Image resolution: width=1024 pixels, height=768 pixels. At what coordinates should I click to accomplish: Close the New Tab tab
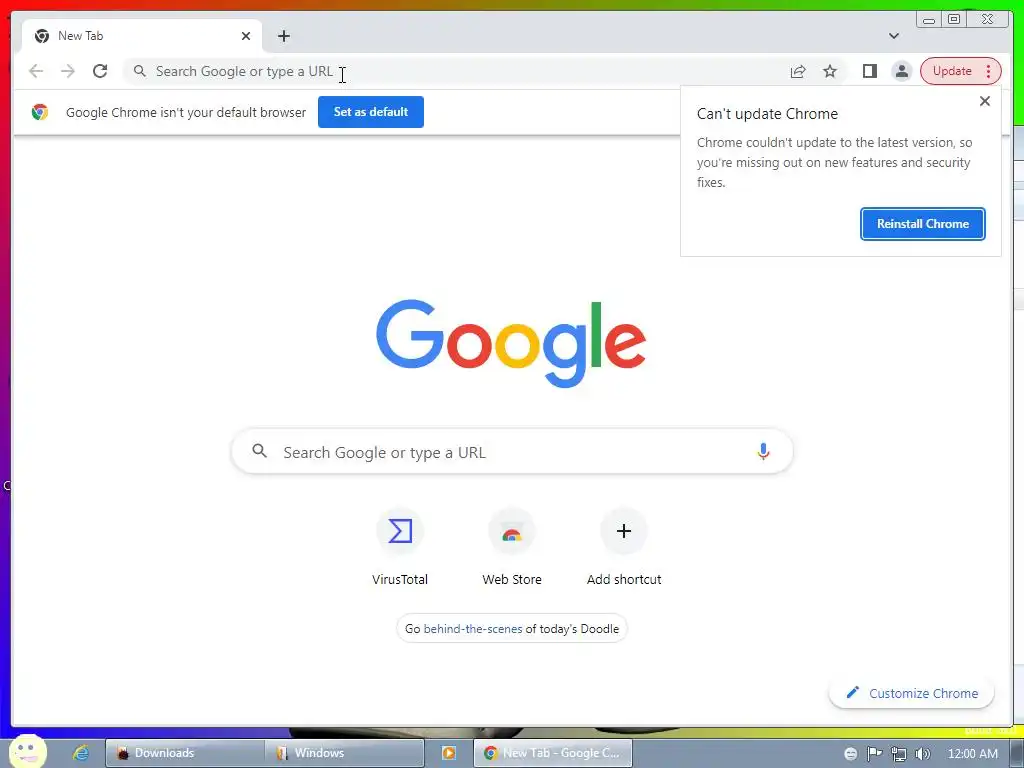(246, 36)
